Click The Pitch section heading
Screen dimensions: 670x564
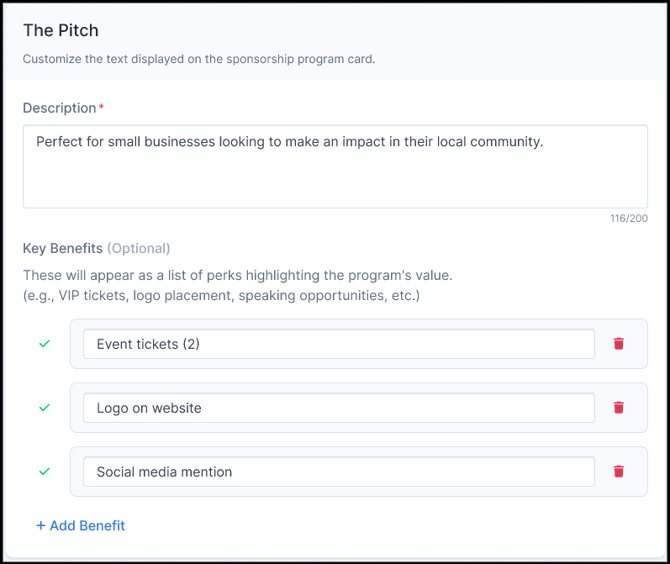point(61,30)
